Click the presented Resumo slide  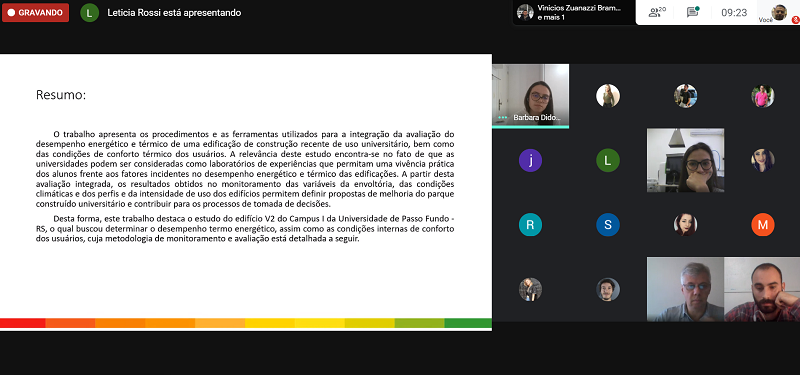(x=245, y=192)
